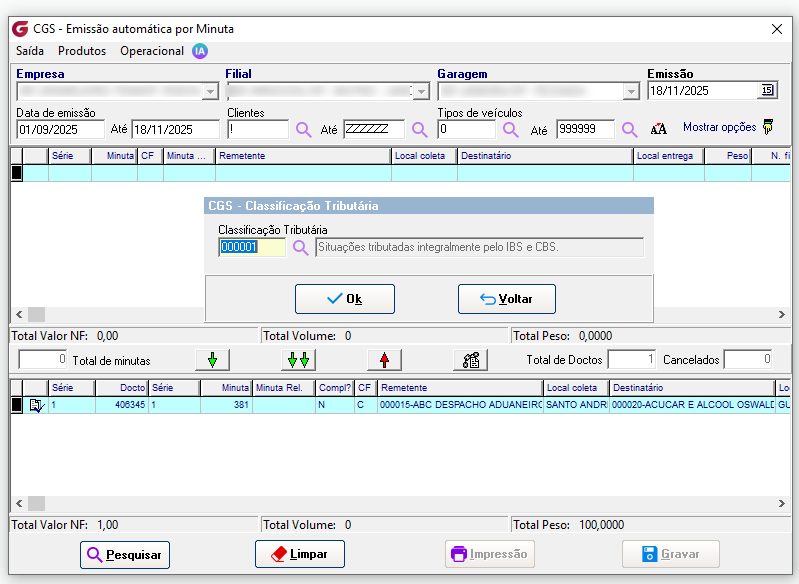
Task: Confirm with the Ok button
Action: click(x=345, y=299)
